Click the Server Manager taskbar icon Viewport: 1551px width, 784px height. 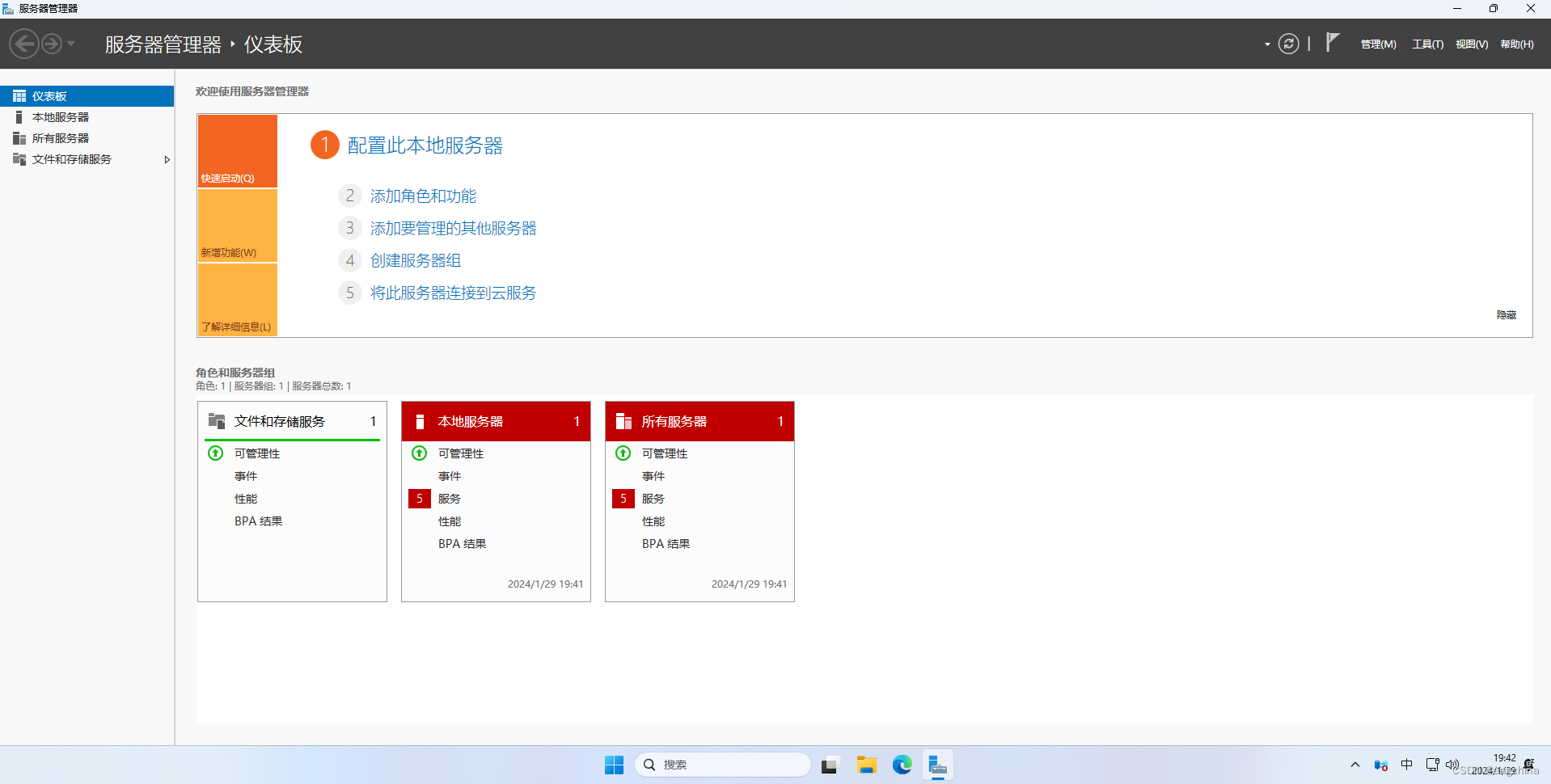coord(937,765)
